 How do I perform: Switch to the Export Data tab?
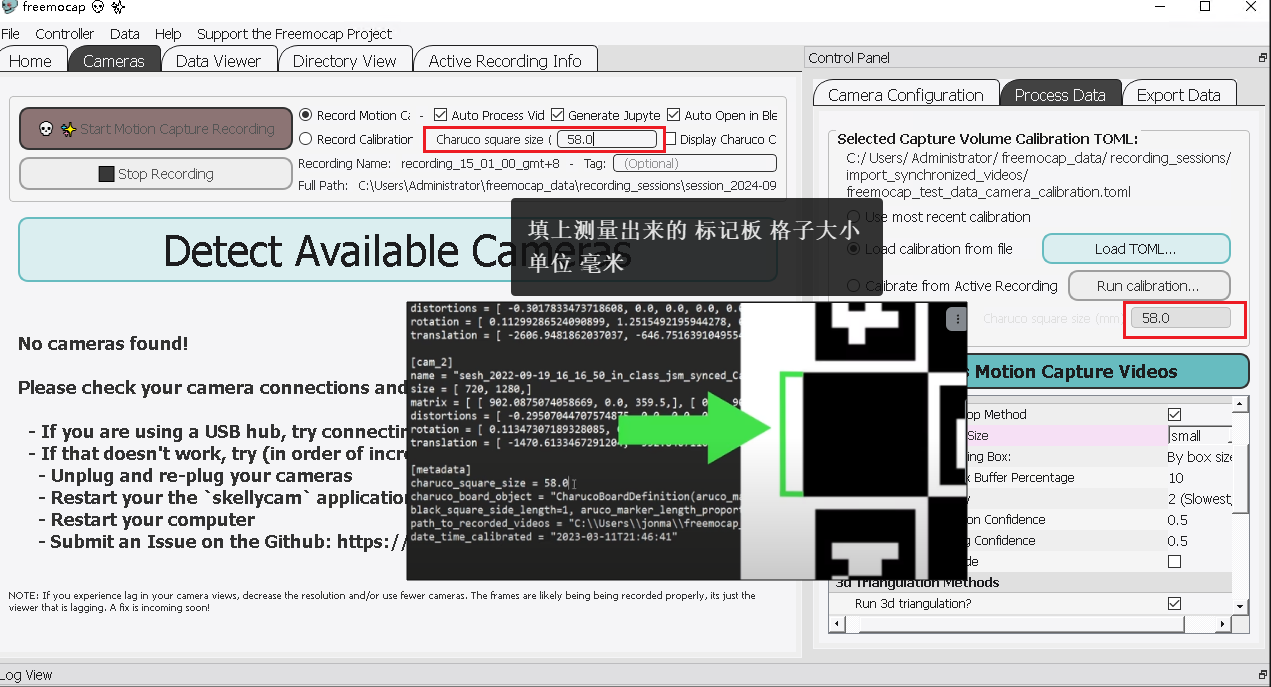point(1179,94)
